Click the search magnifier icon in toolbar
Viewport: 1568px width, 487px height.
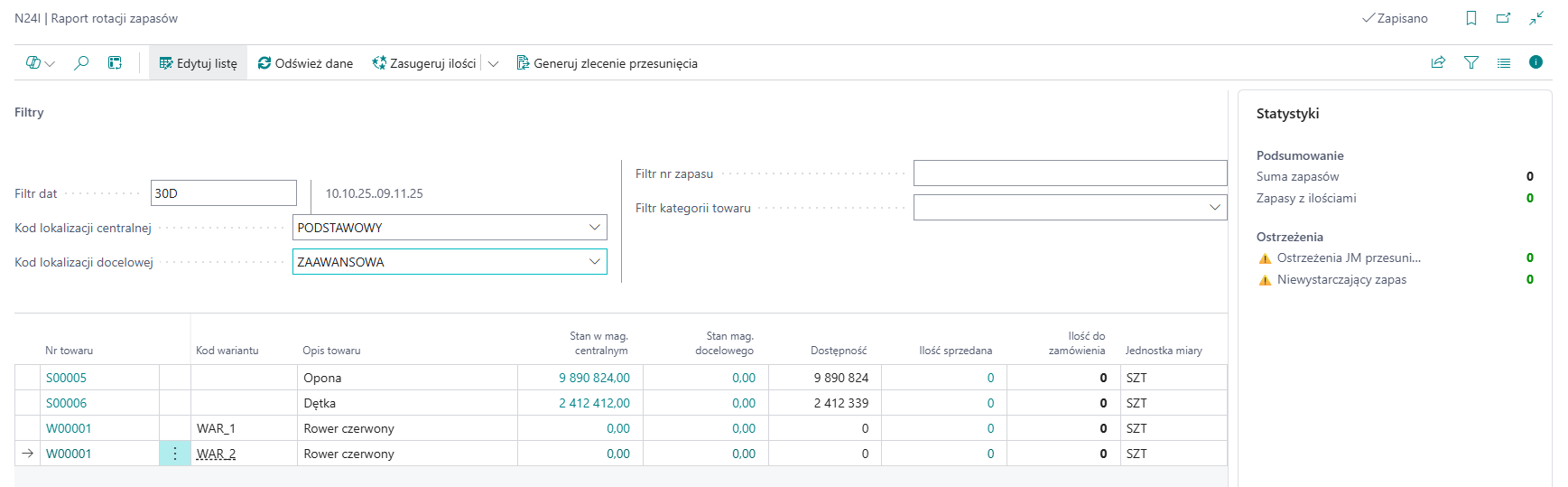81,63
